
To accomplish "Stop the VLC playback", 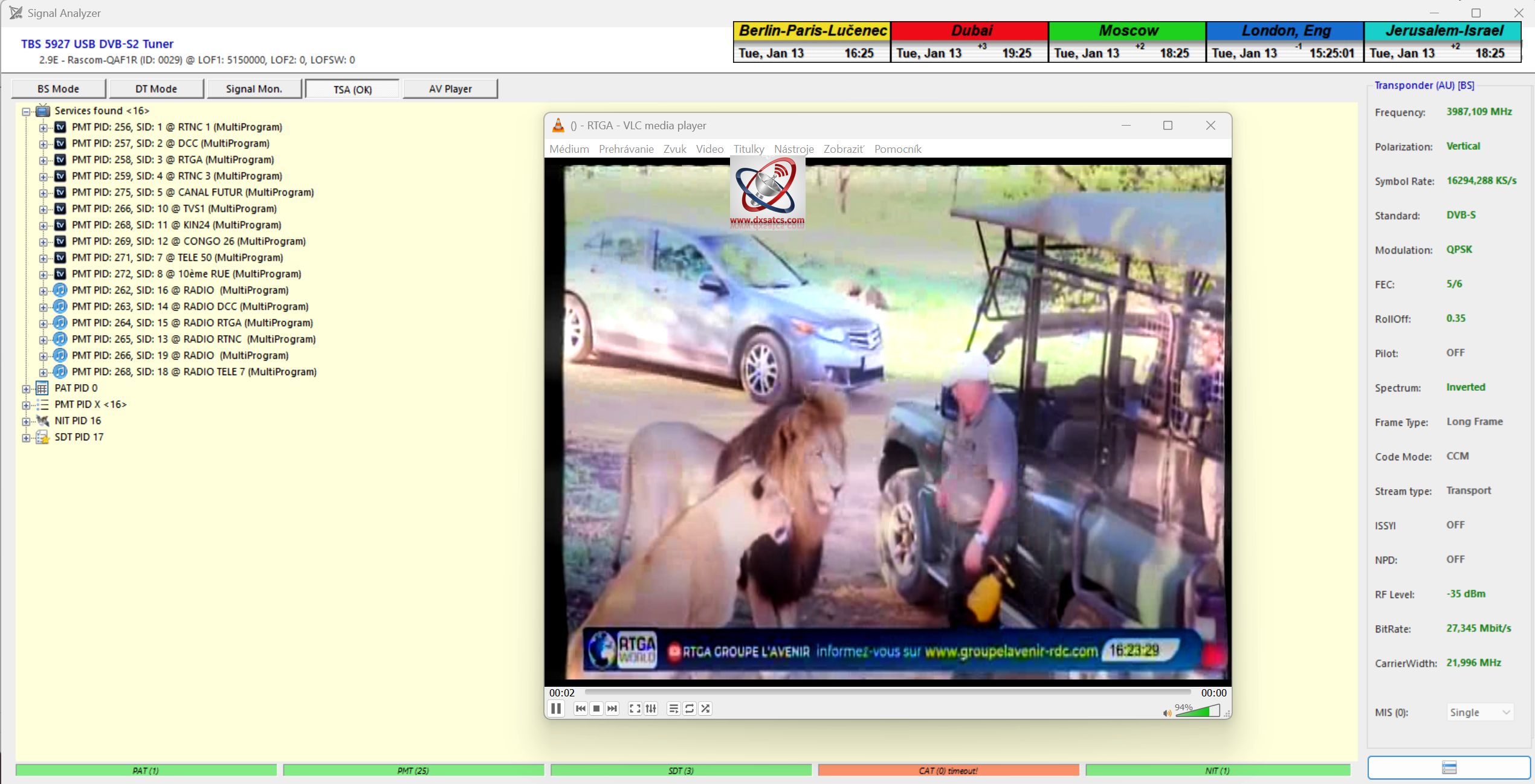I will [x=596, y=708].
